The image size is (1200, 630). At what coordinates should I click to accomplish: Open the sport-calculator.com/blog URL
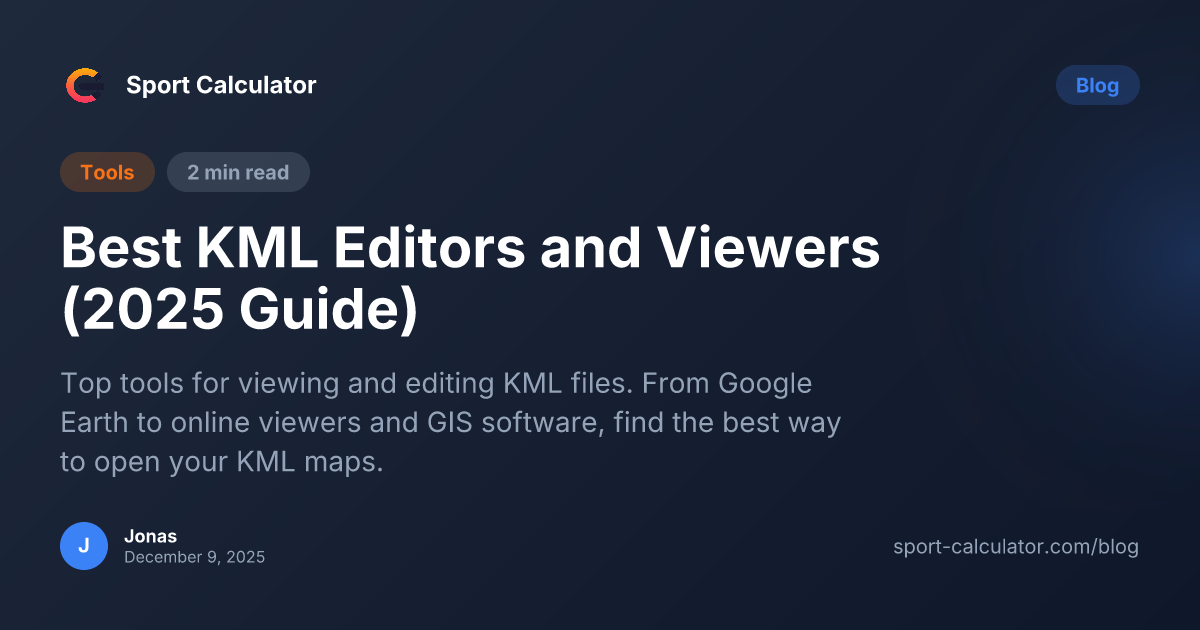pyautogui.click(x=1015, y=547)
